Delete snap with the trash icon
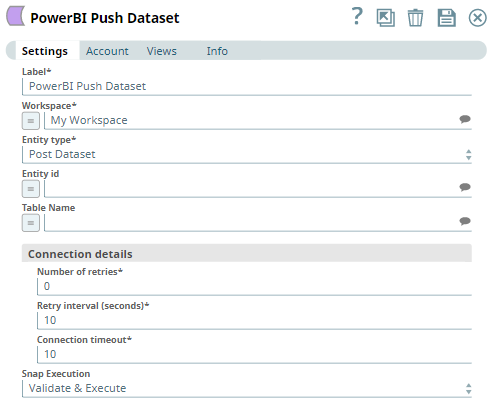495x416 pixels. (415, 18)
